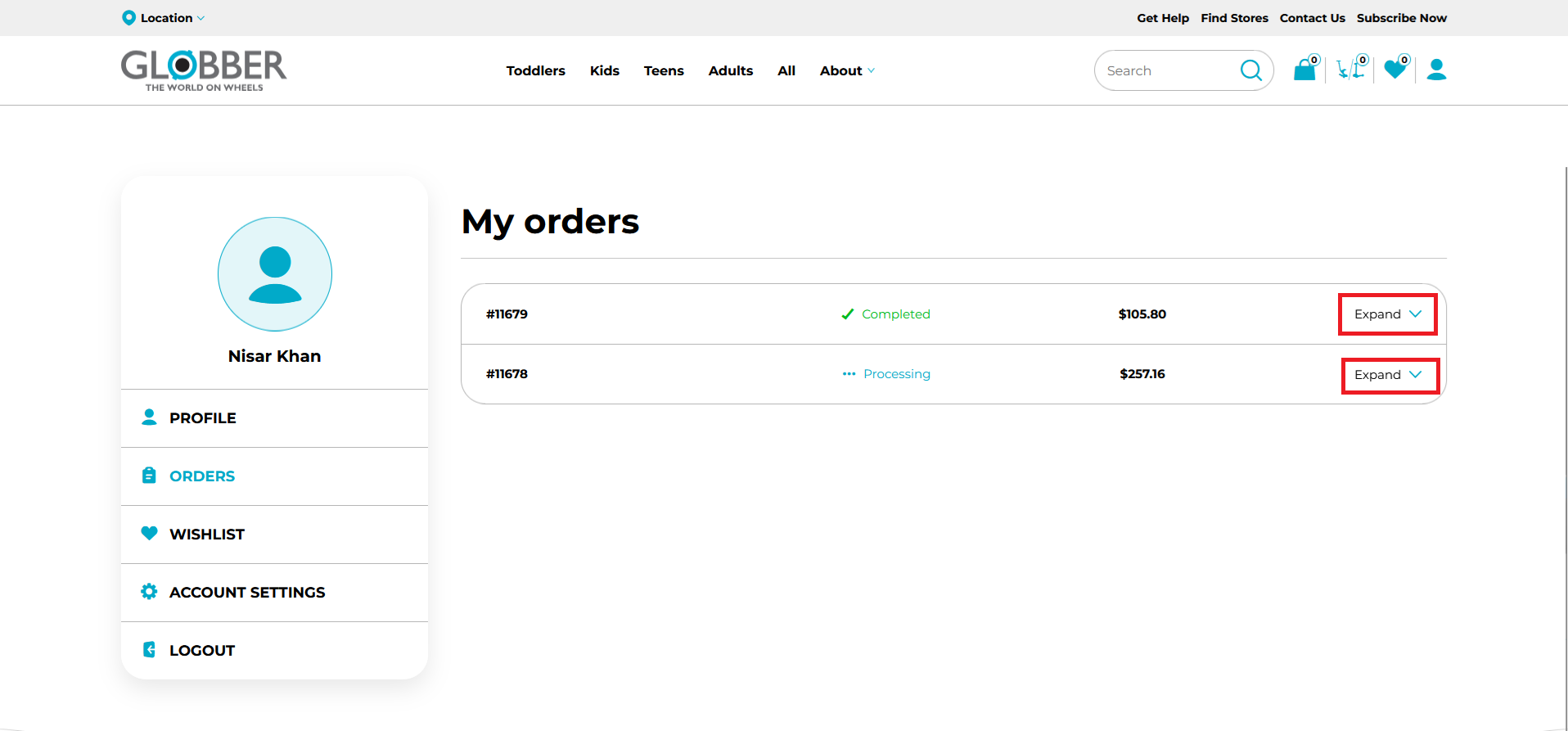This screenshot has width=1568, height=731.
Task: Click the location pin icon
Action: click(128, 18)
